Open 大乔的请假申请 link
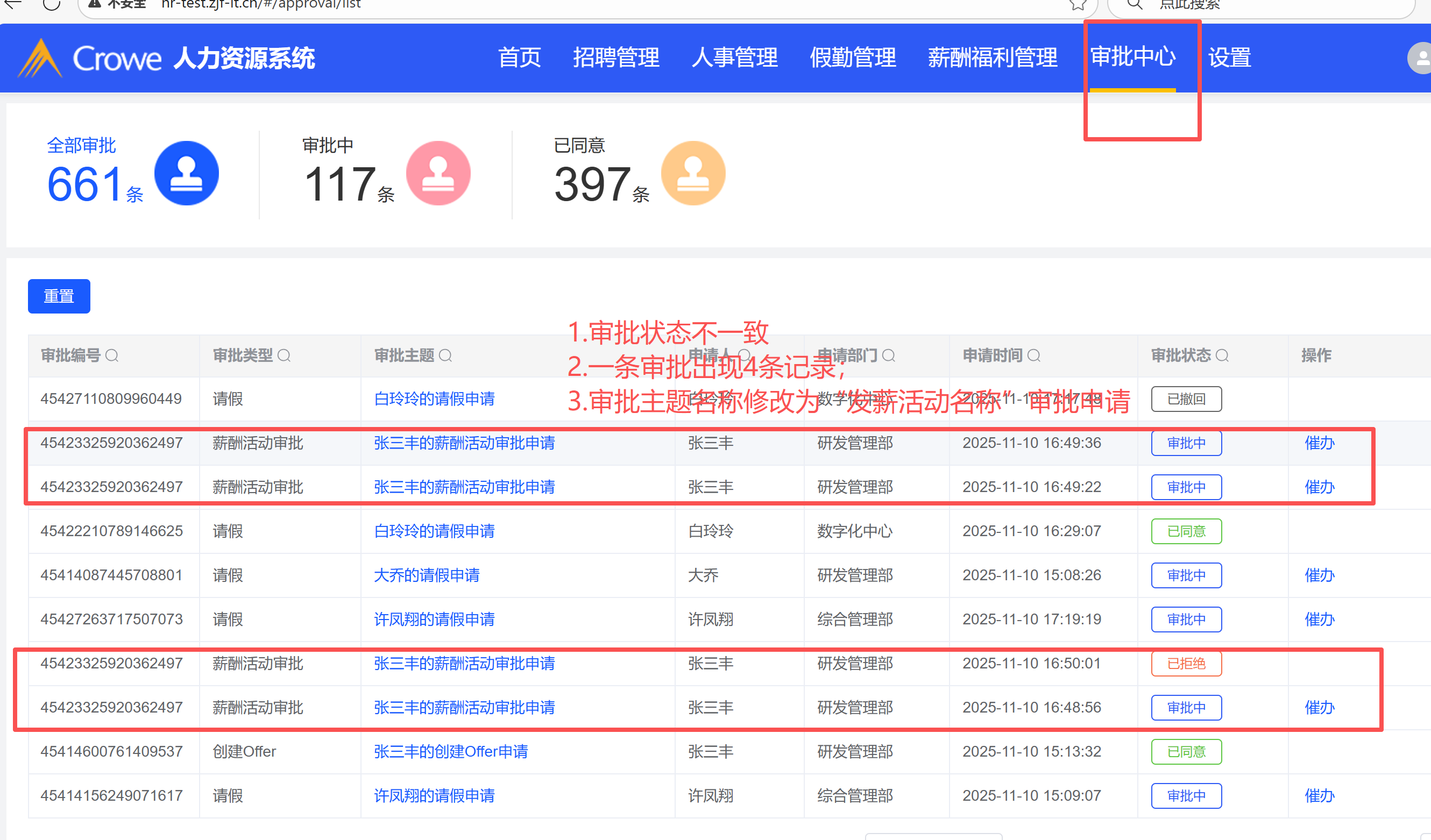Screen dimensions: 1431x840 pos(427,575)
